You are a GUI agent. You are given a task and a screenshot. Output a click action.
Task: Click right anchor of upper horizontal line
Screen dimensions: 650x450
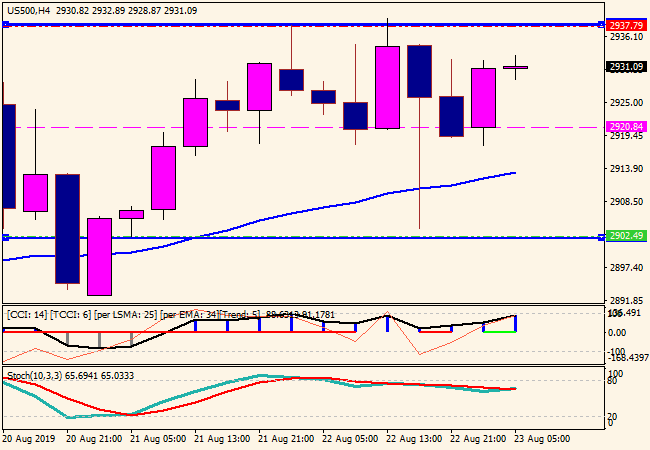[600, 24]
